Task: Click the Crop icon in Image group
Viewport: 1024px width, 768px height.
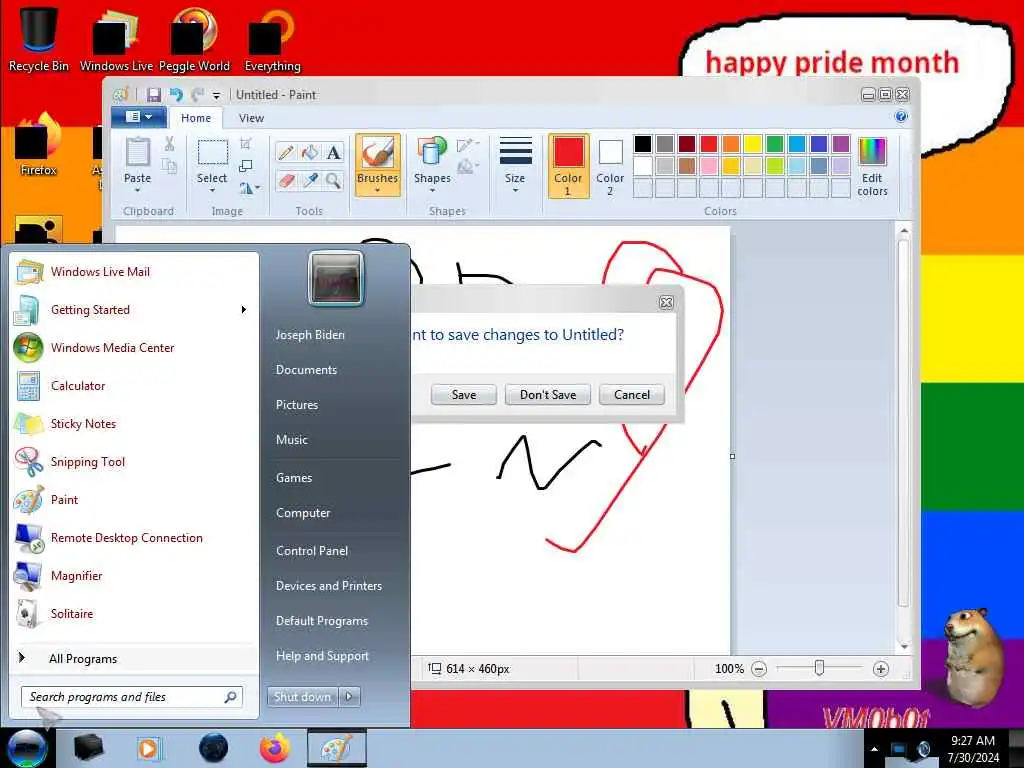Action: tap(246, 144)
